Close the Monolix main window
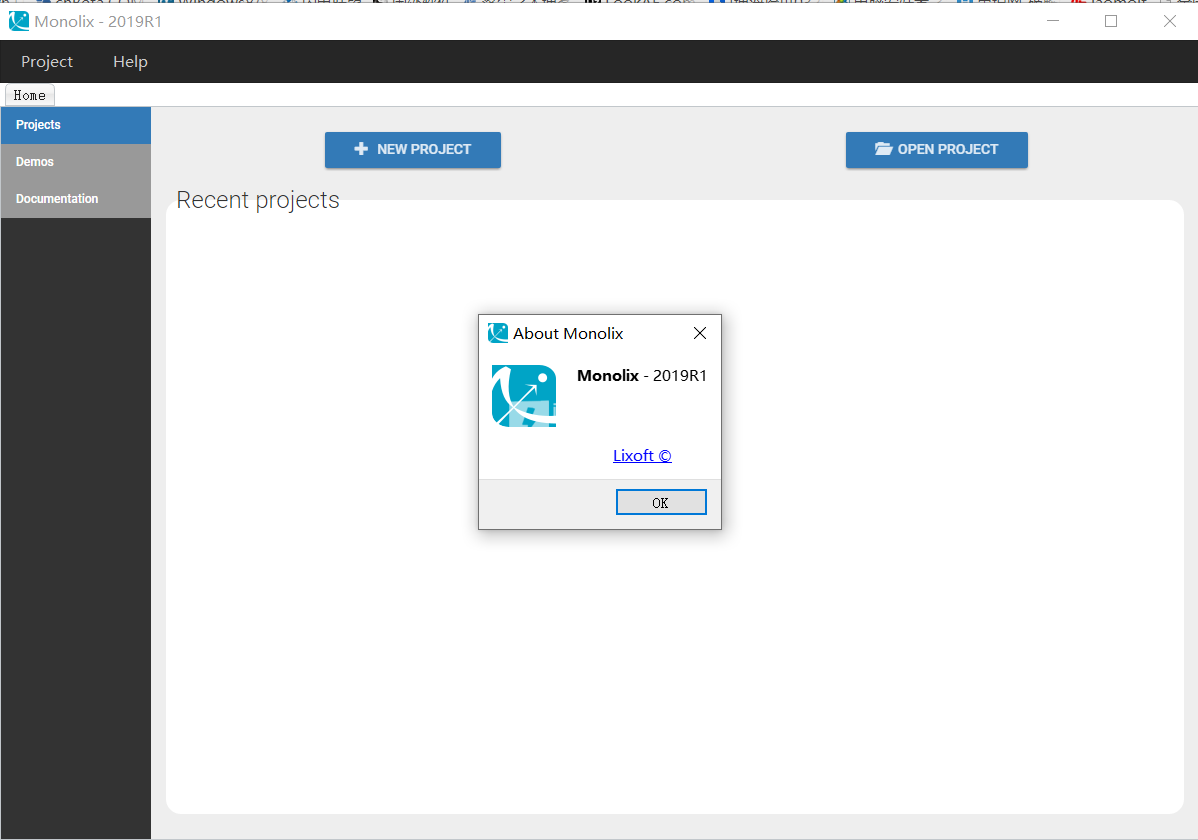The height and width of the screenshot is (840, 1198). 1170,21
